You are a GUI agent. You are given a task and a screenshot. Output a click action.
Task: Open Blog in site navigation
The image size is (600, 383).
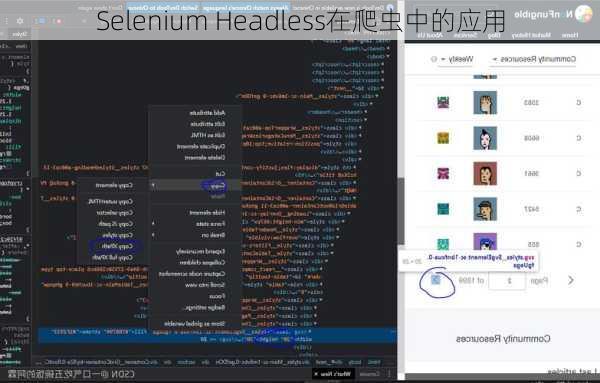click(x=494, y=35)
